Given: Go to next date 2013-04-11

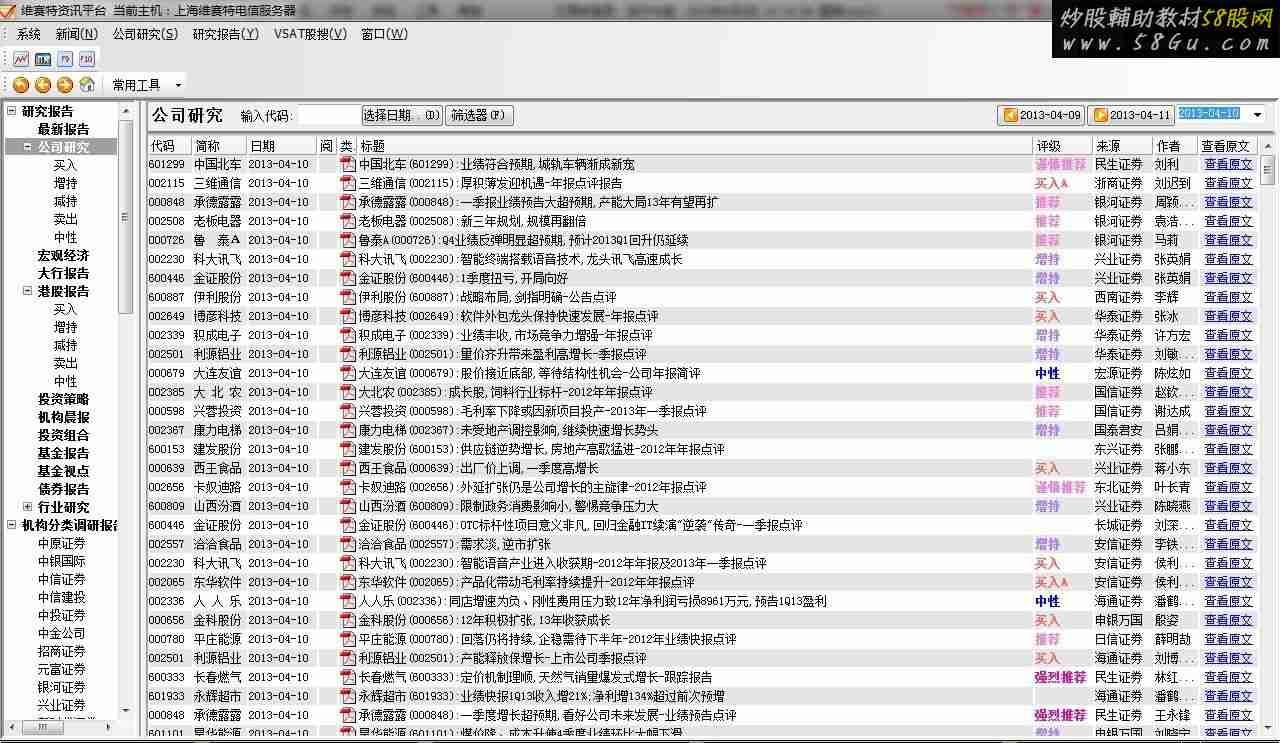Looking at the screenshot, I should [1131, 115].
